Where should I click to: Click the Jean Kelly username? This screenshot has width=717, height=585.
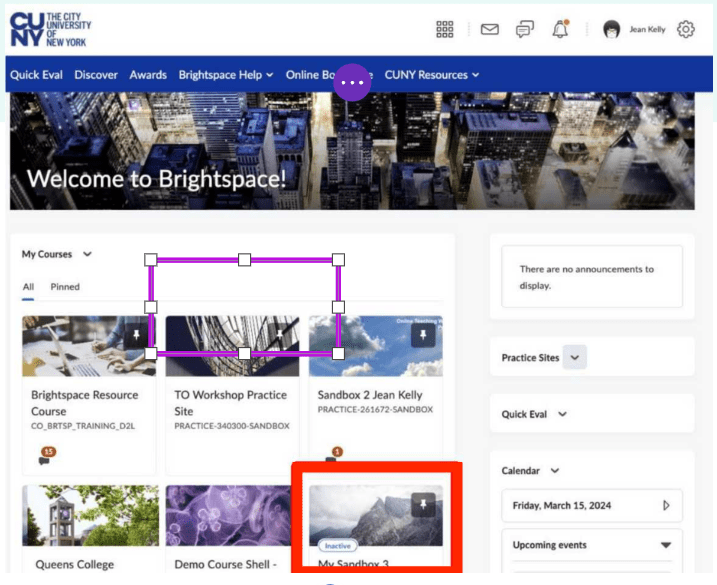point(647,29)
